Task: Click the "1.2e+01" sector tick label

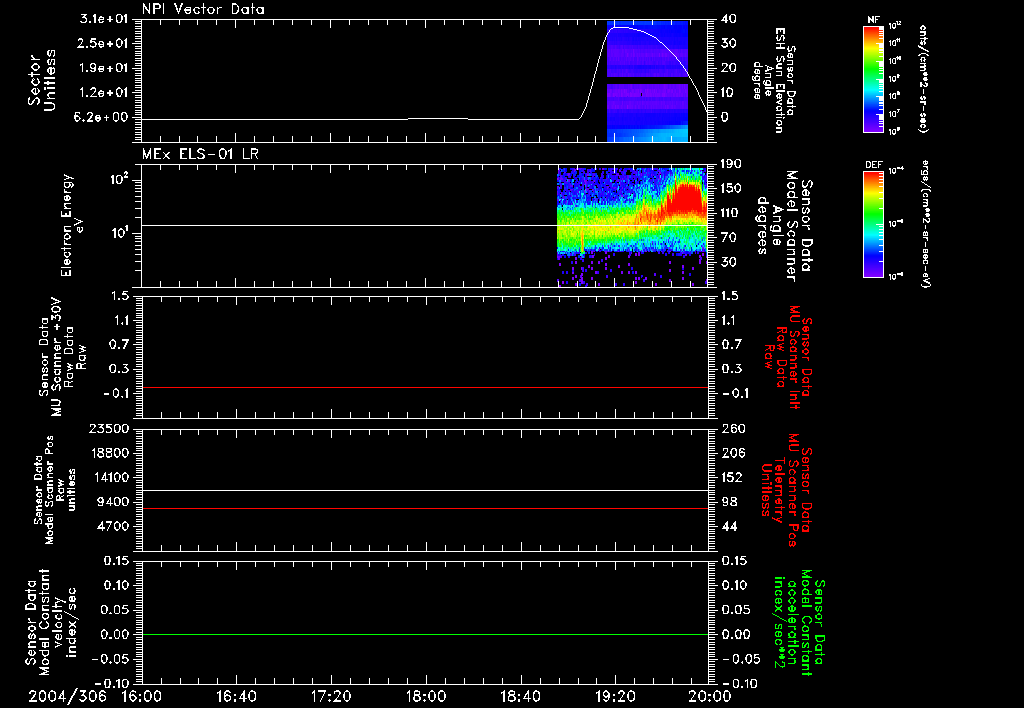Action: click(x=103, y=93)
